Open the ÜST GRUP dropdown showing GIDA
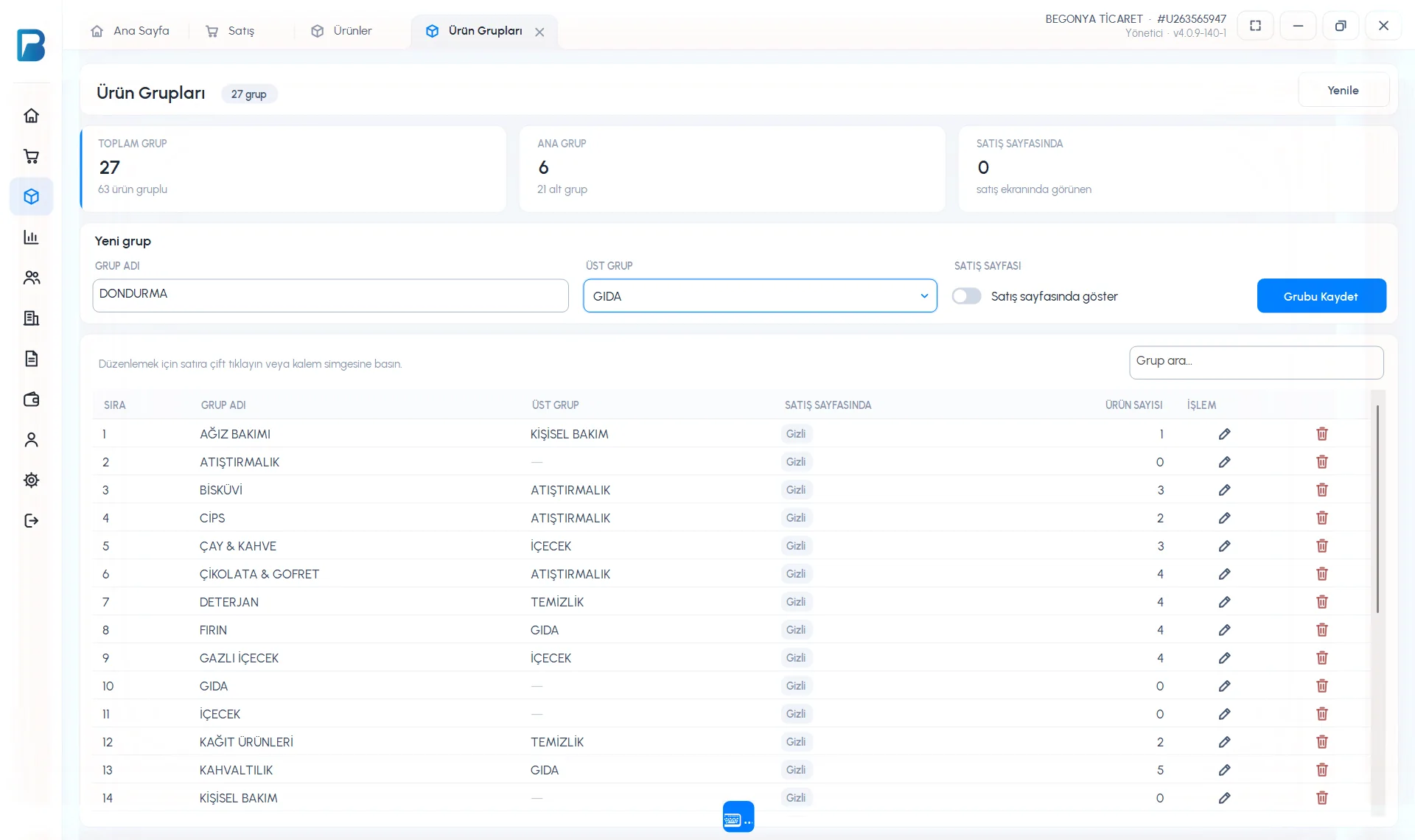The image size is (1415, 840). [x=760, y=295]
